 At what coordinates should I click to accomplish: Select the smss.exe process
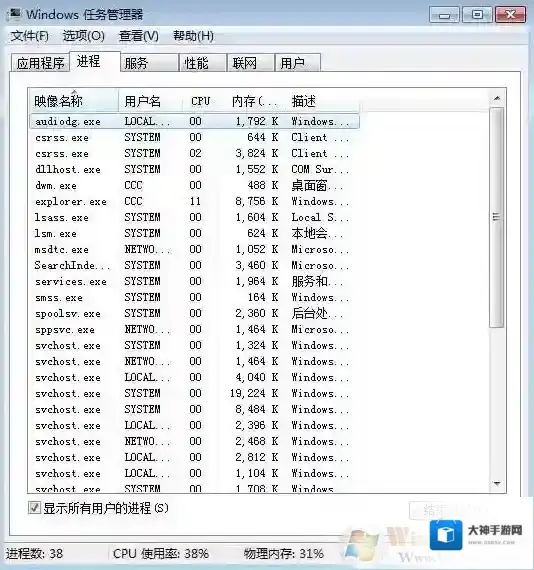click(194, 297)
